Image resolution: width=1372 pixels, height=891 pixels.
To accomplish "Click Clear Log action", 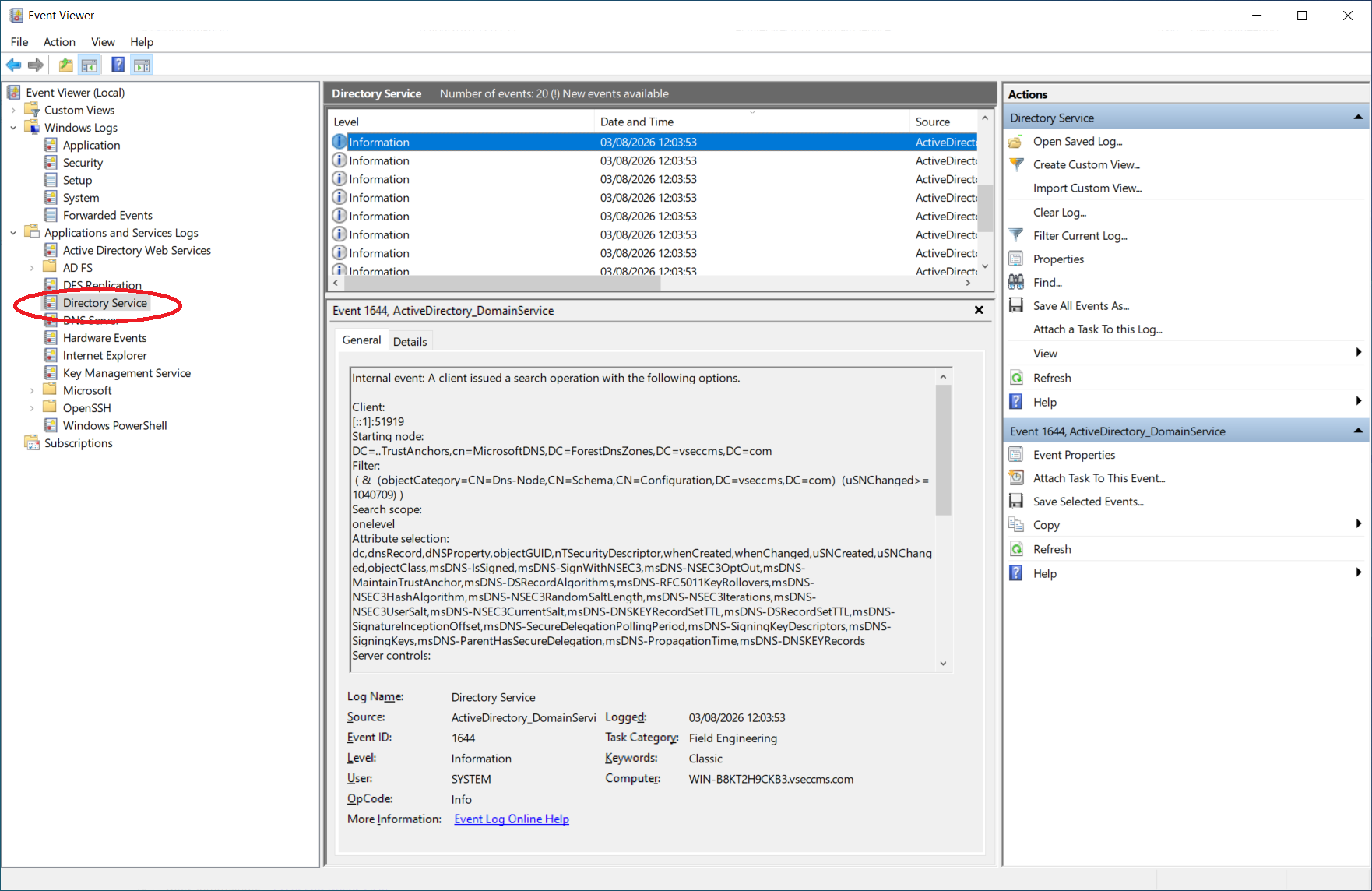I will coord(1060,213).
